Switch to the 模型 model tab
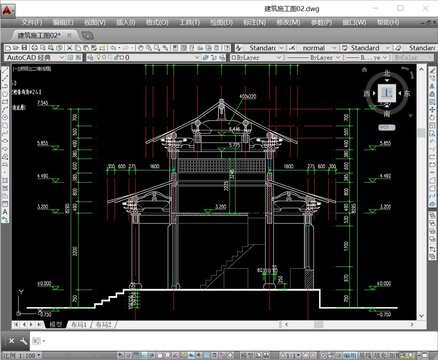 coord(56,324)
